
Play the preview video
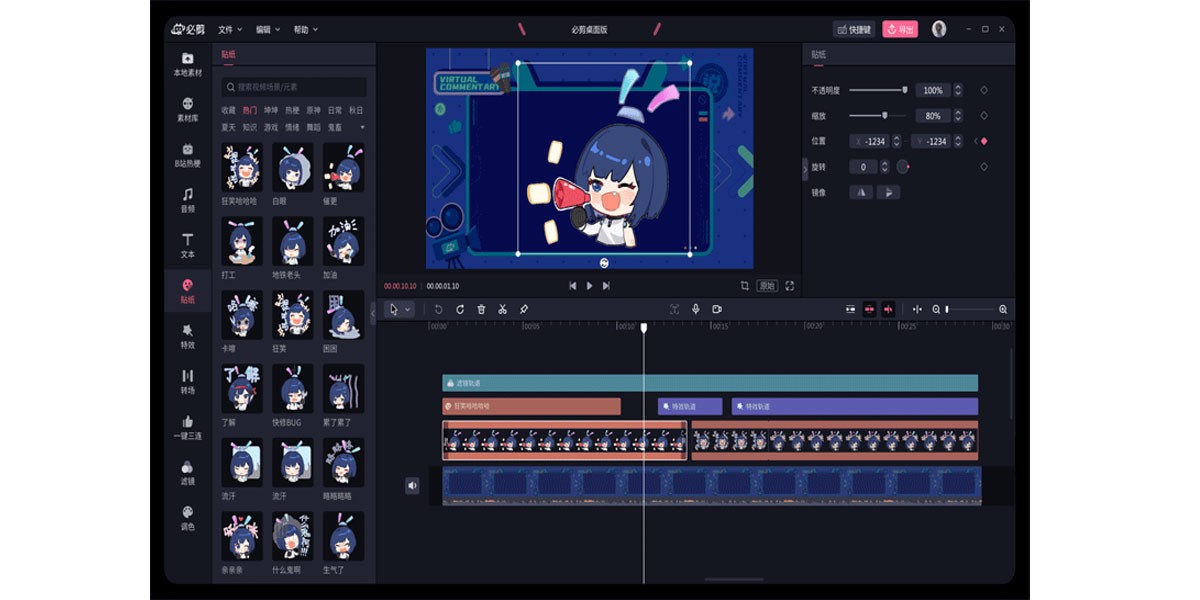coord(589,285)
